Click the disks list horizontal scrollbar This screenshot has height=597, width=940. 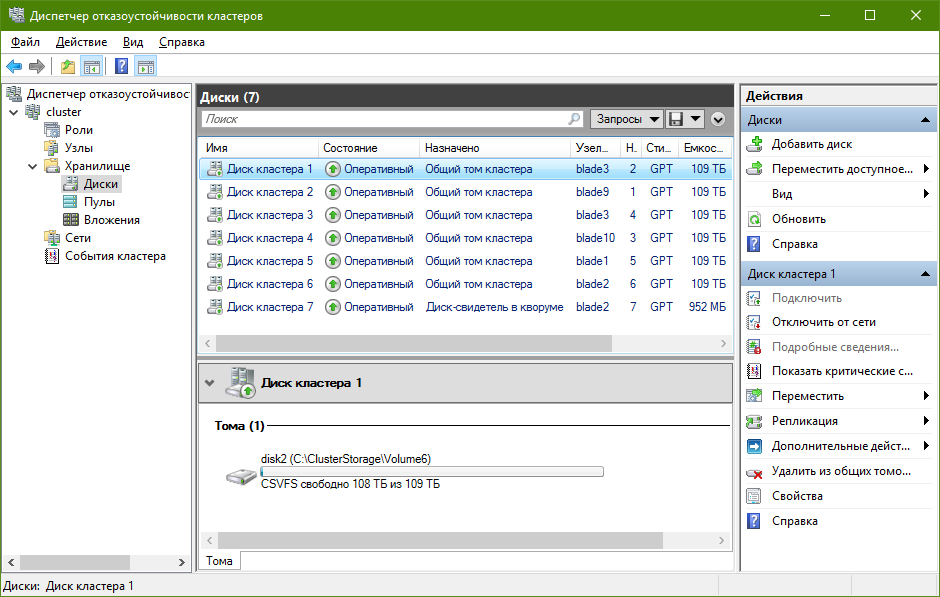pos(414,343)
